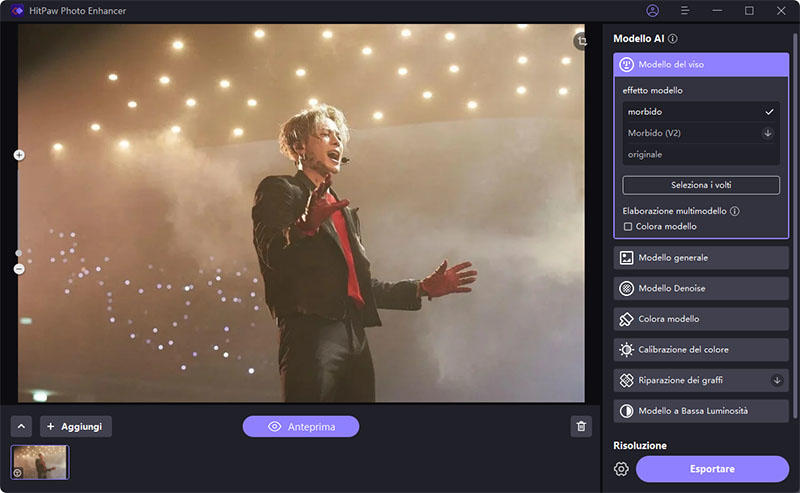The image size is (800, 493).
Task: Open resolution settings gear icon
Action: 621,469
